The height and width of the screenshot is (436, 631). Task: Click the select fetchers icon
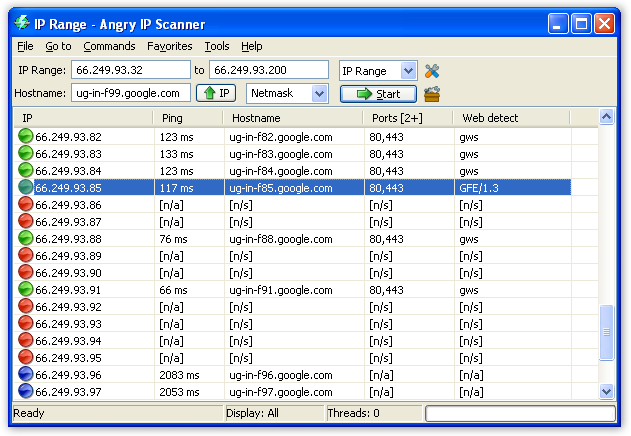coord(432,94)
